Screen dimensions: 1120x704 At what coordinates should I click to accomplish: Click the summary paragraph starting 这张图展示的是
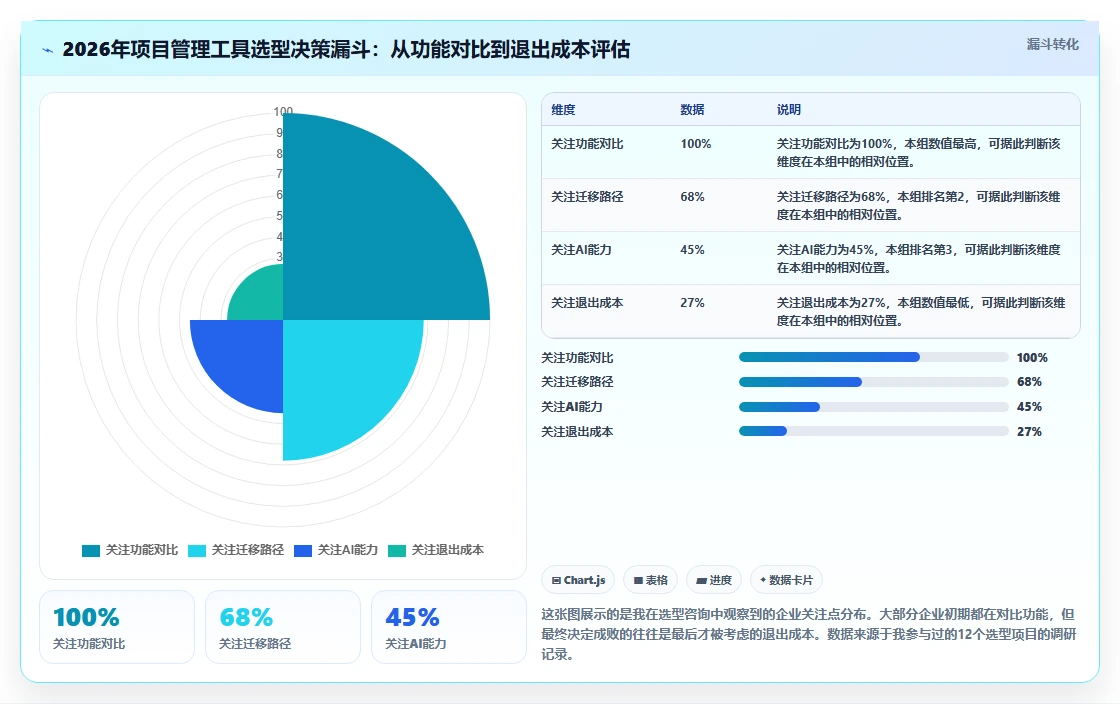[809, 634]
